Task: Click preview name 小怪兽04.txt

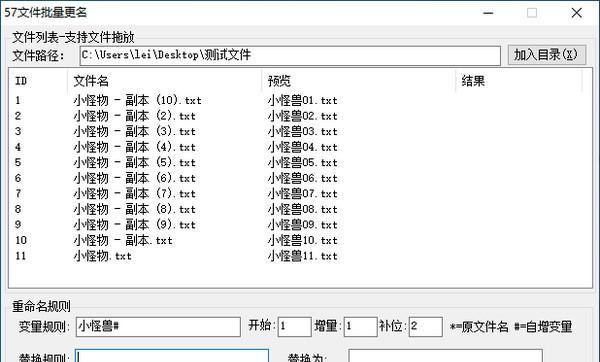Action: 302,147
